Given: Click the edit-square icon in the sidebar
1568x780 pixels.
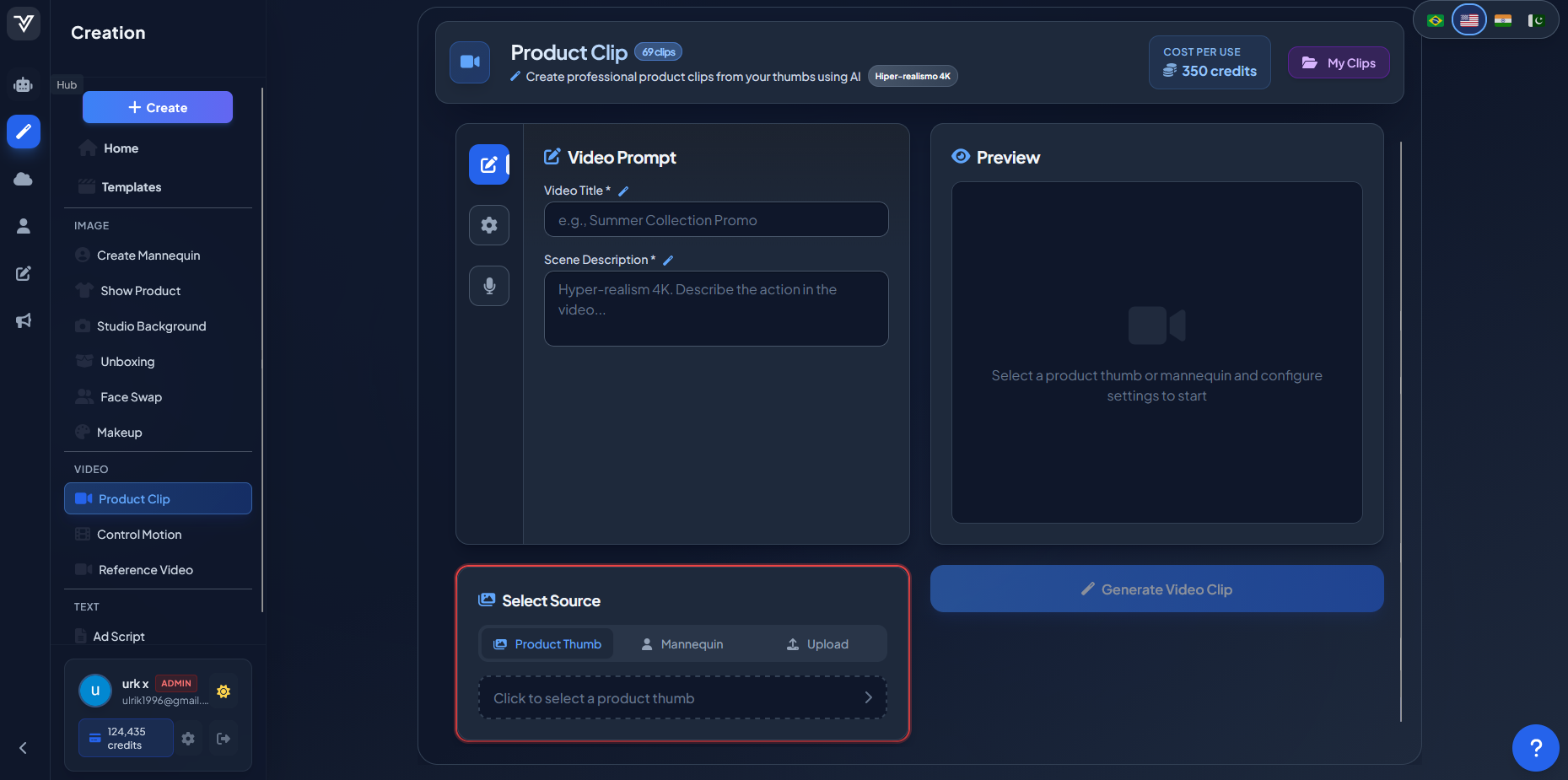Looking at the screenshot, I should (24, 273).
